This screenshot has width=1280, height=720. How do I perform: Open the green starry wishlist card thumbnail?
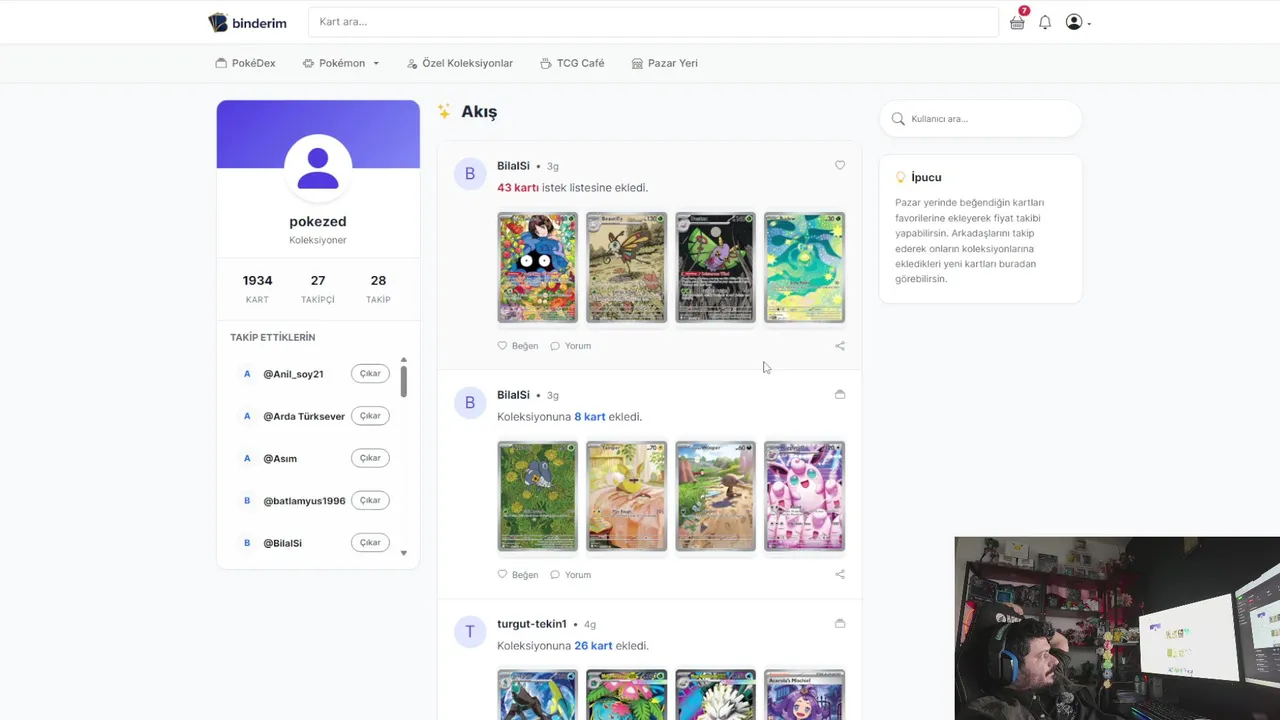pyautogui.click(x=804, y=267)
